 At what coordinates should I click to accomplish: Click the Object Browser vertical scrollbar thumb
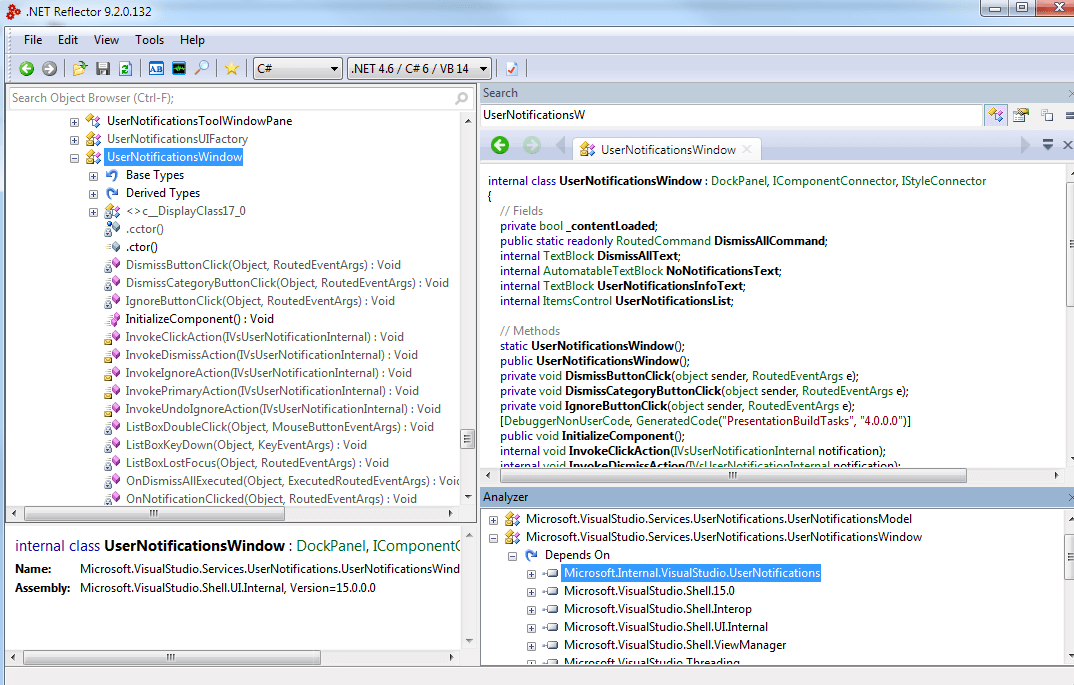pyautogui.click(x=468, y=439)
